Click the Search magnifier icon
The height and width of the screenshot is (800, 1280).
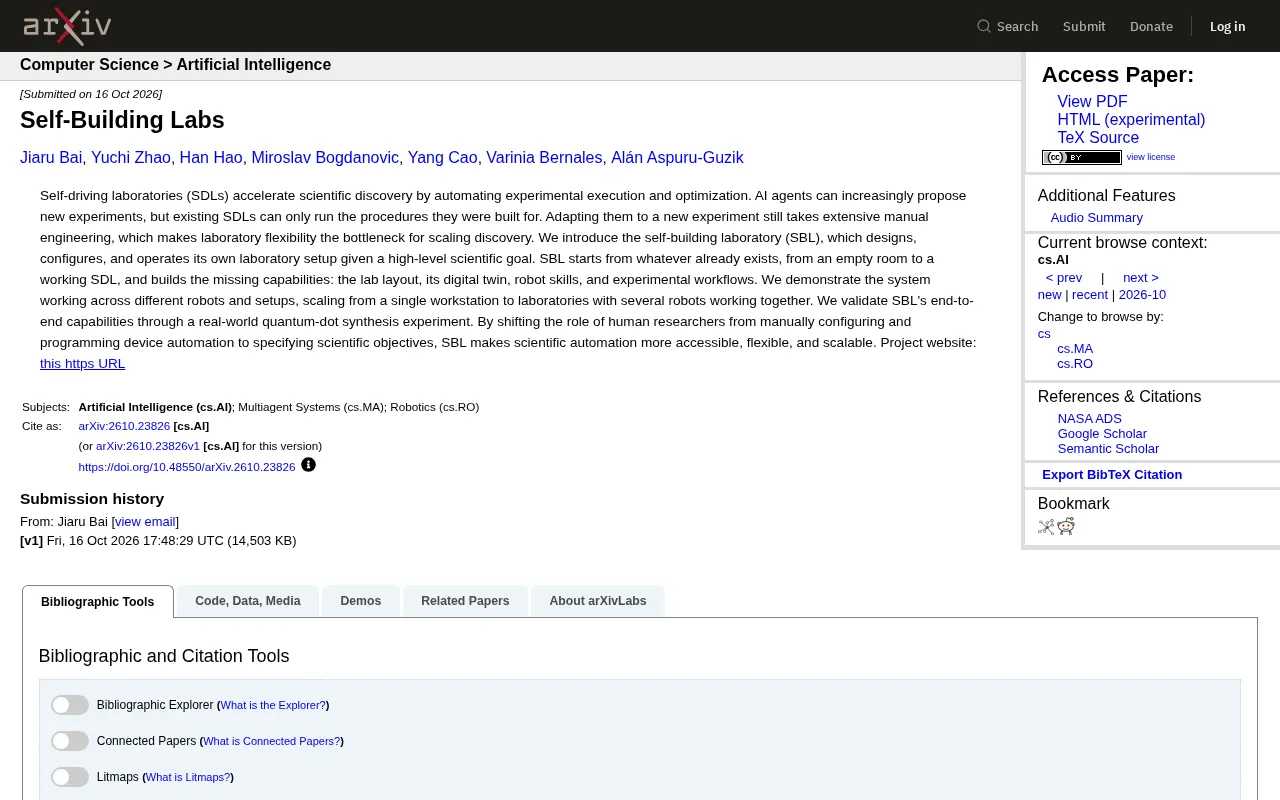pyautogui.click(x=984, y=26)
